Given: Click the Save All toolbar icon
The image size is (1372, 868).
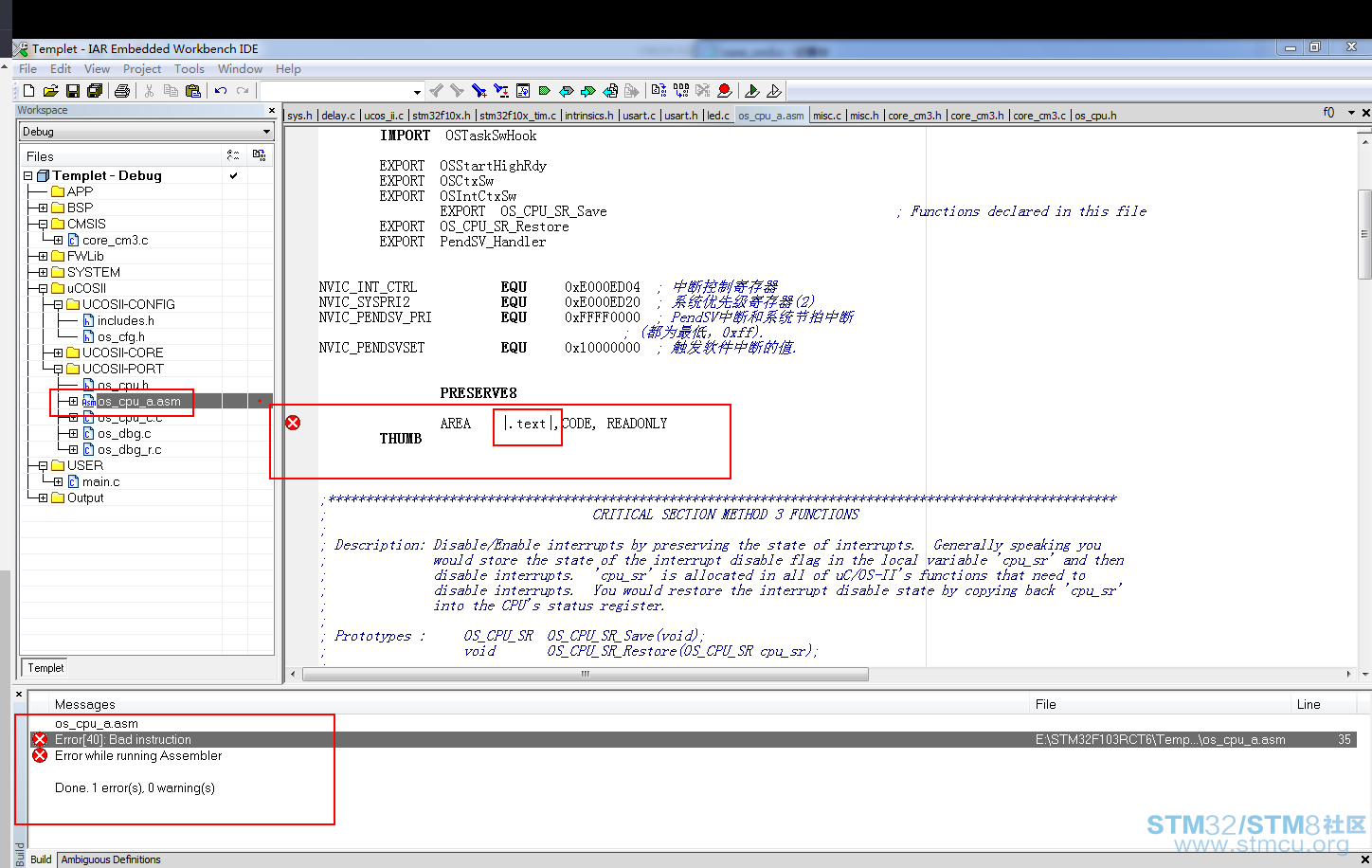Looking at the screenshot, I should point(95,91).
